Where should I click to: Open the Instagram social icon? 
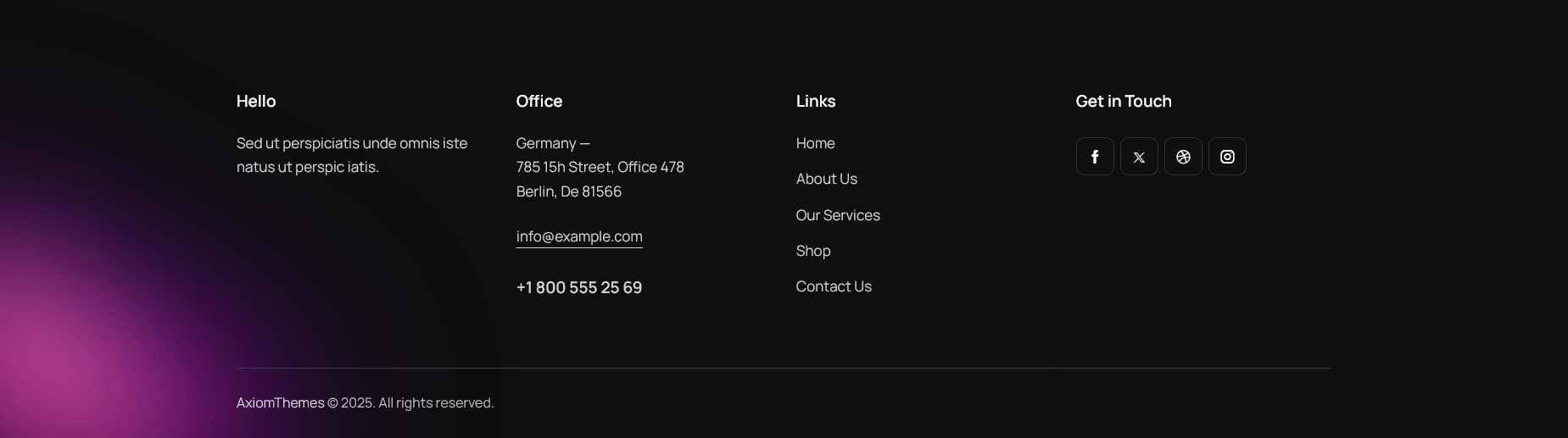click(x=1227, y=157)
